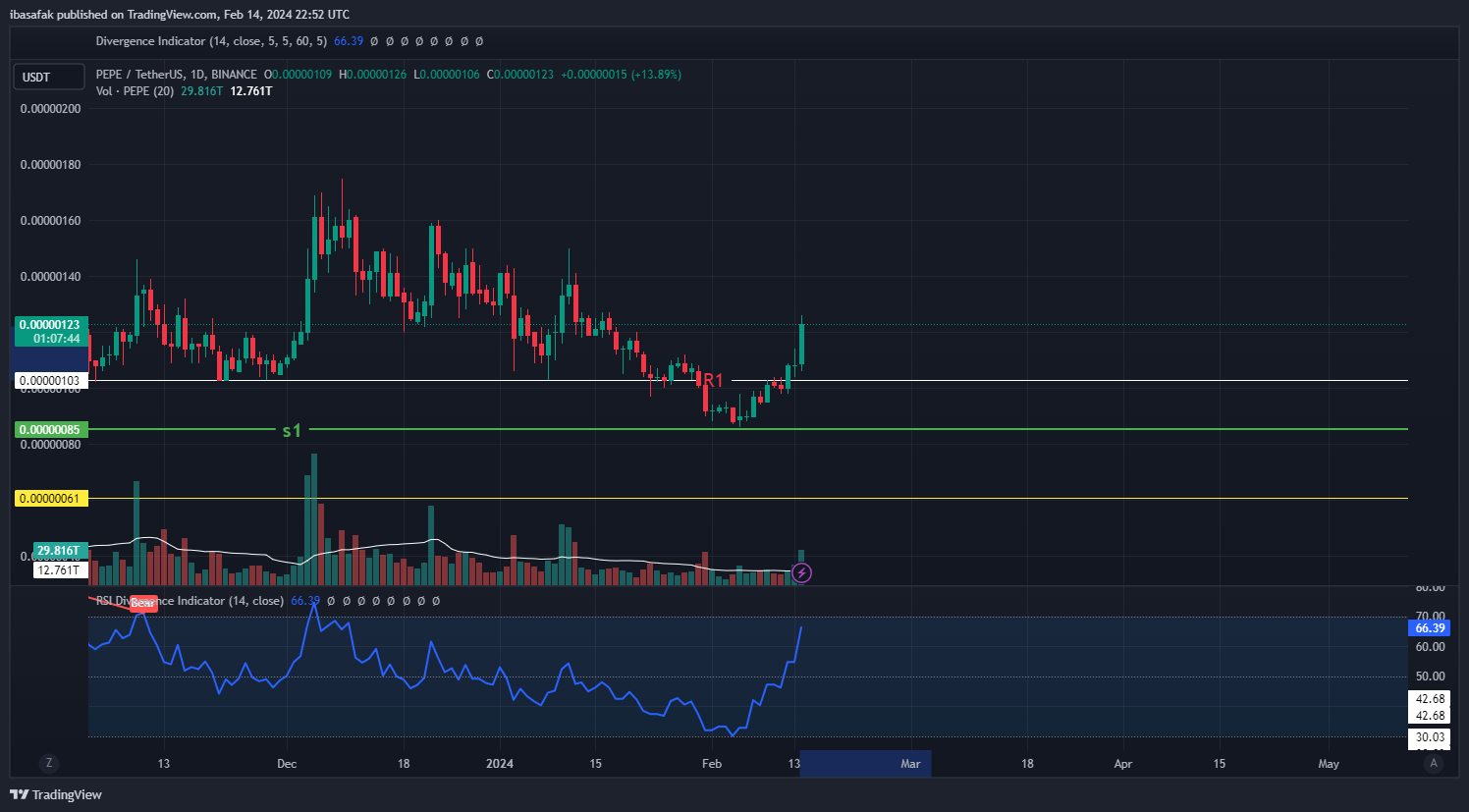
Task: Click the Dec label on time axis
Action: (x=287, y=763)
